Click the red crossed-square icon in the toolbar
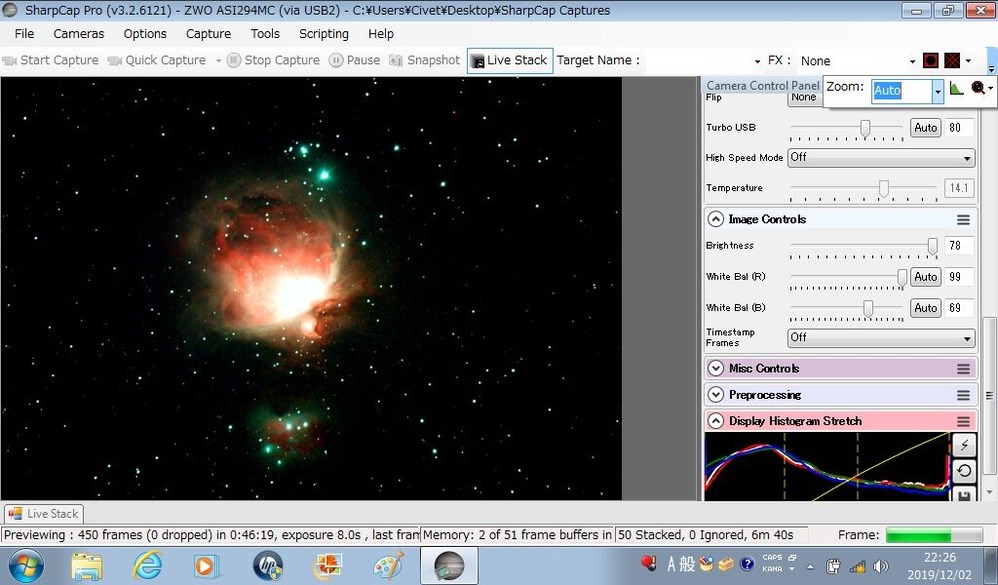This screenshot has width=998, height=585. [x=952, y=60]
